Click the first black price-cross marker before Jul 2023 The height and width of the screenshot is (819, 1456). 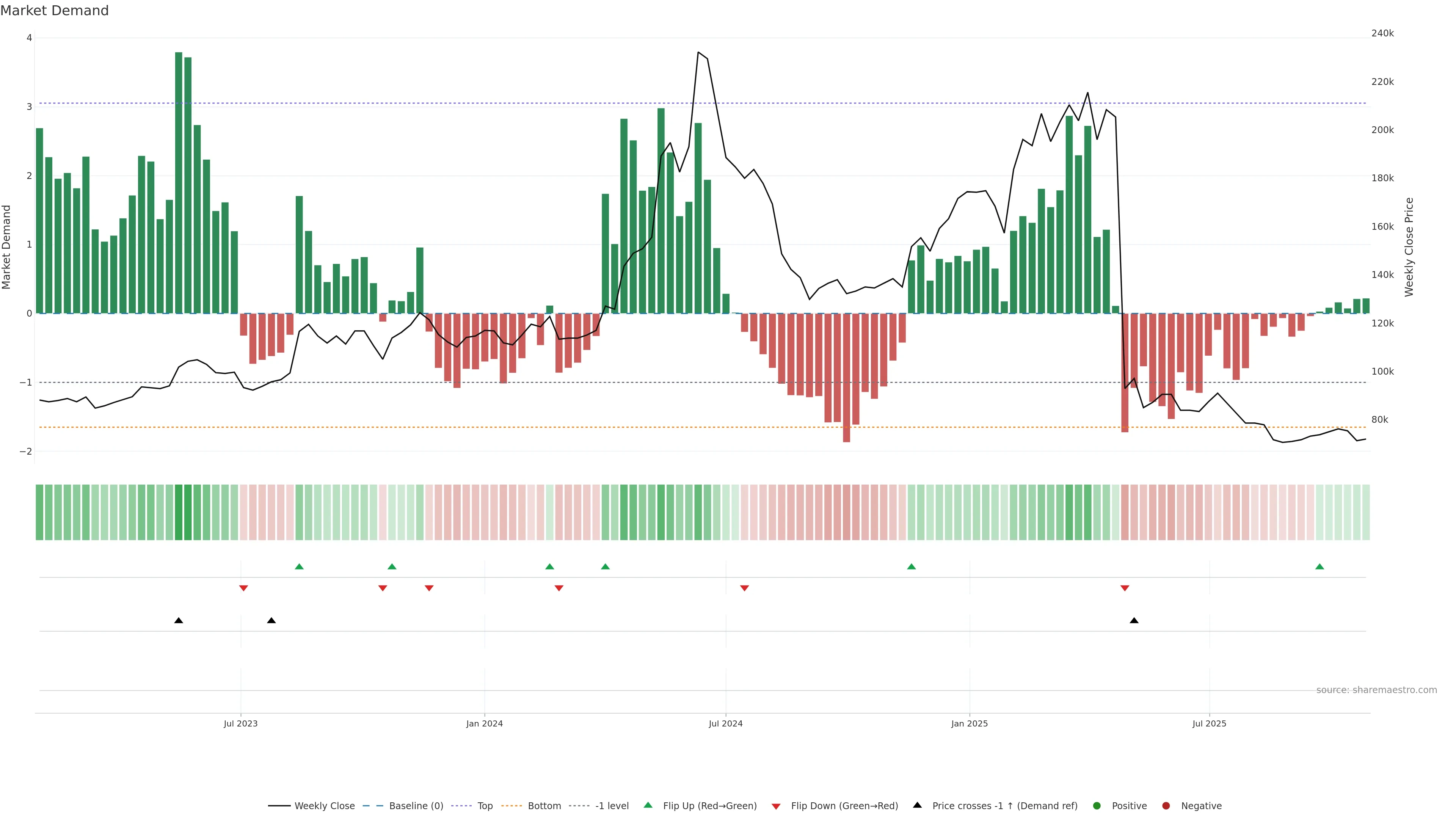coord(179,621)
